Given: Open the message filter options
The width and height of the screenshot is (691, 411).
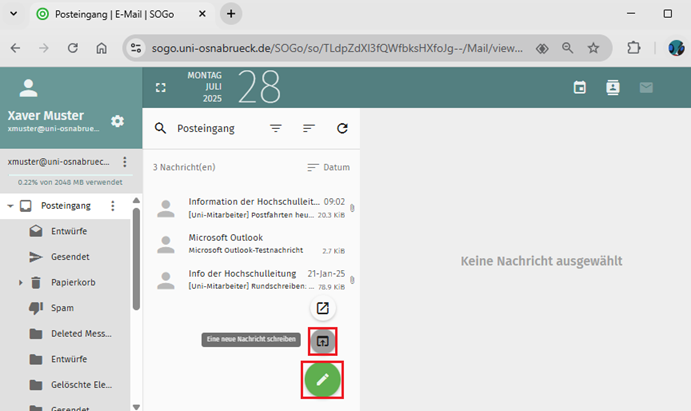Looking at the screenshot, I should pos(276,128).
